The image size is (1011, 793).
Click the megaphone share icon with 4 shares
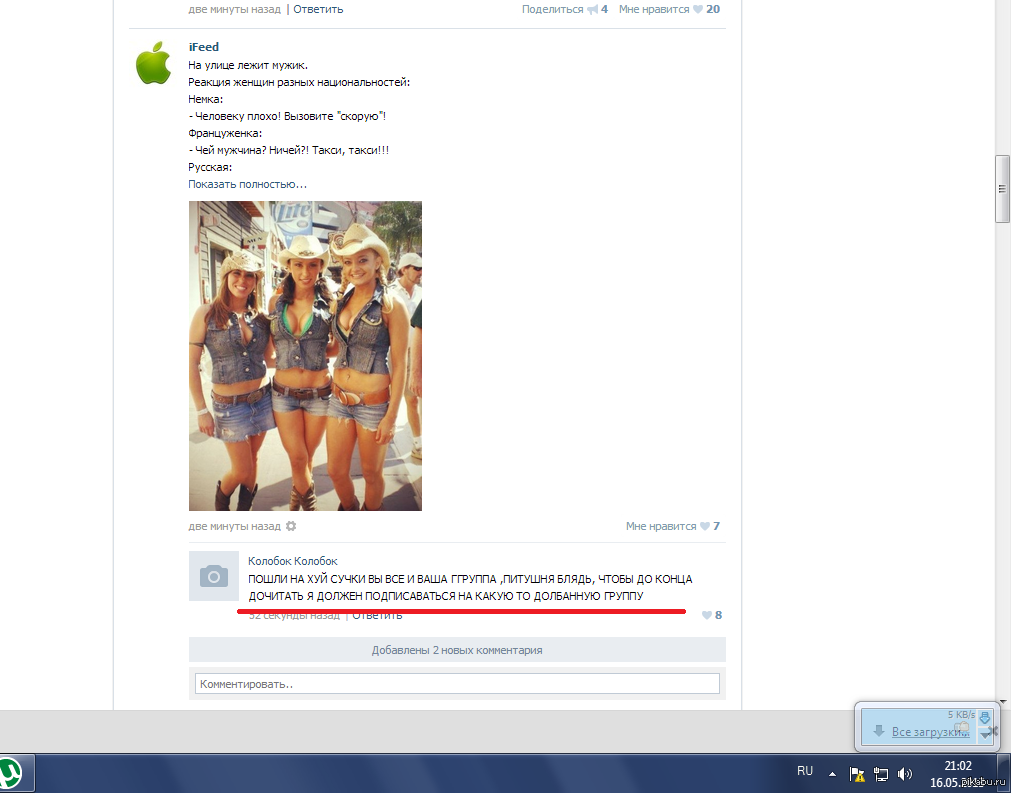593,9
